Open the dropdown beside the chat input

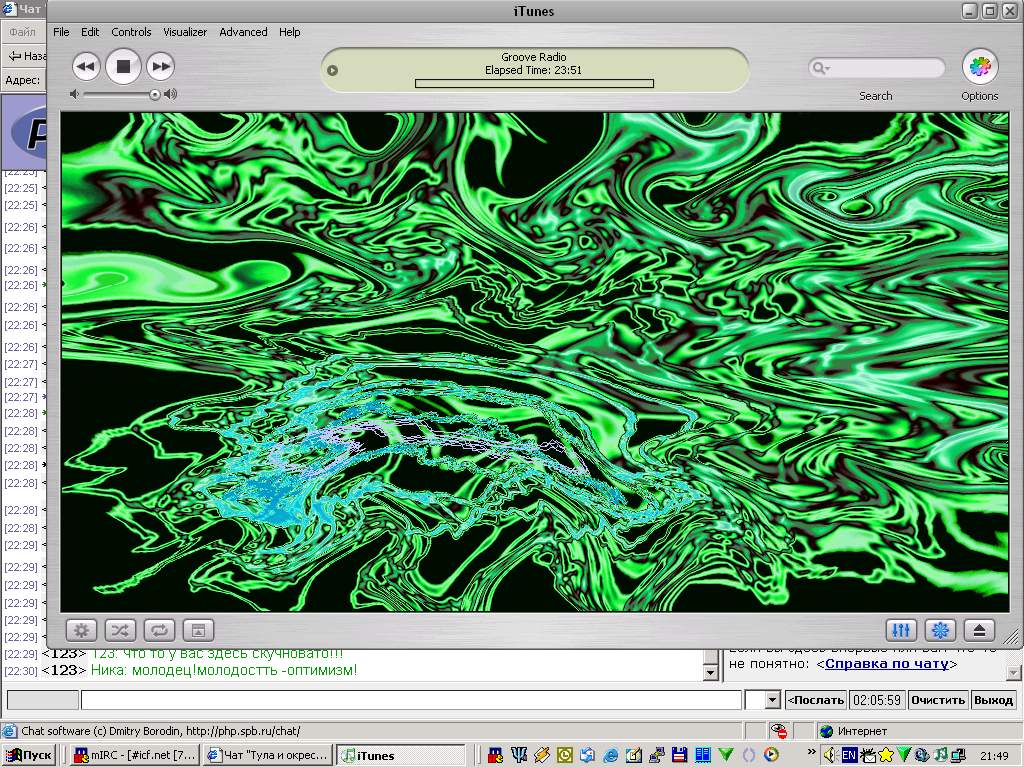pyautogui.click(x=773, y=700)
